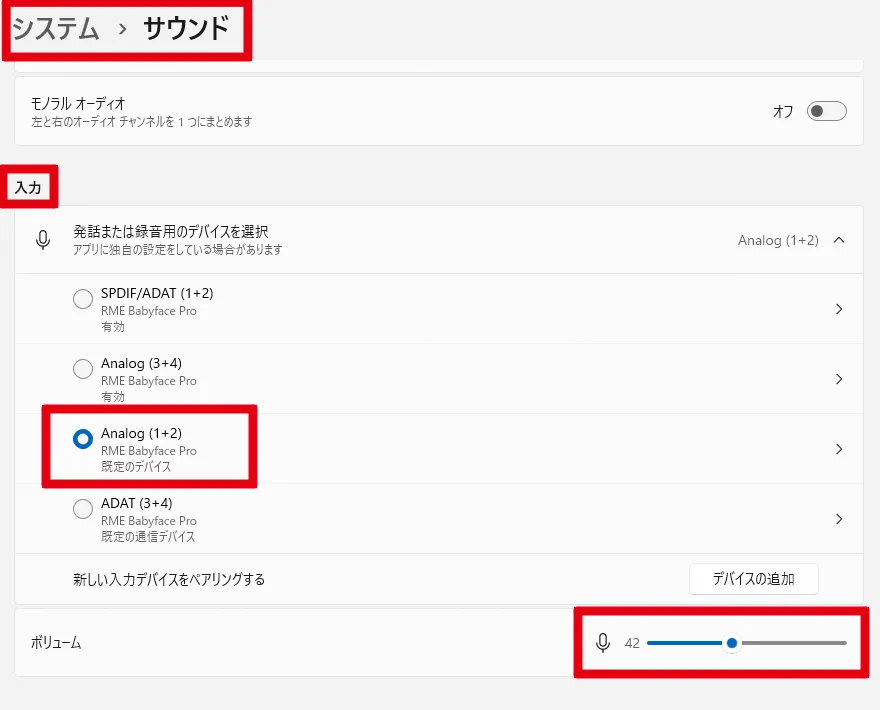The image size is (880, 710).
Task: Click the volume value 42
Action: pos(632,643)
